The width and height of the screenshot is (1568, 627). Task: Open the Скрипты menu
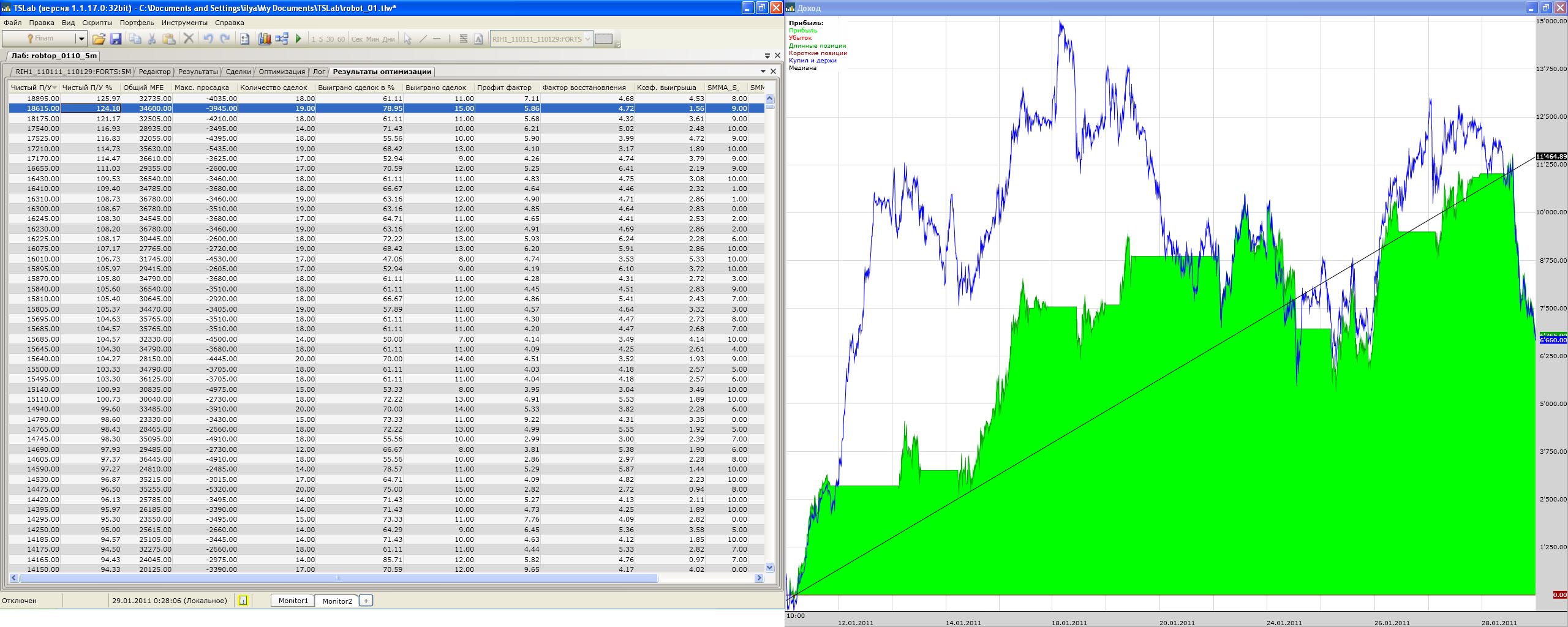[97, 23]
